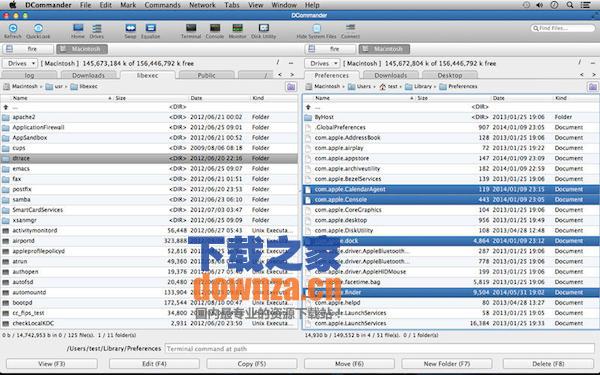Select the Preferences tab

332,75
